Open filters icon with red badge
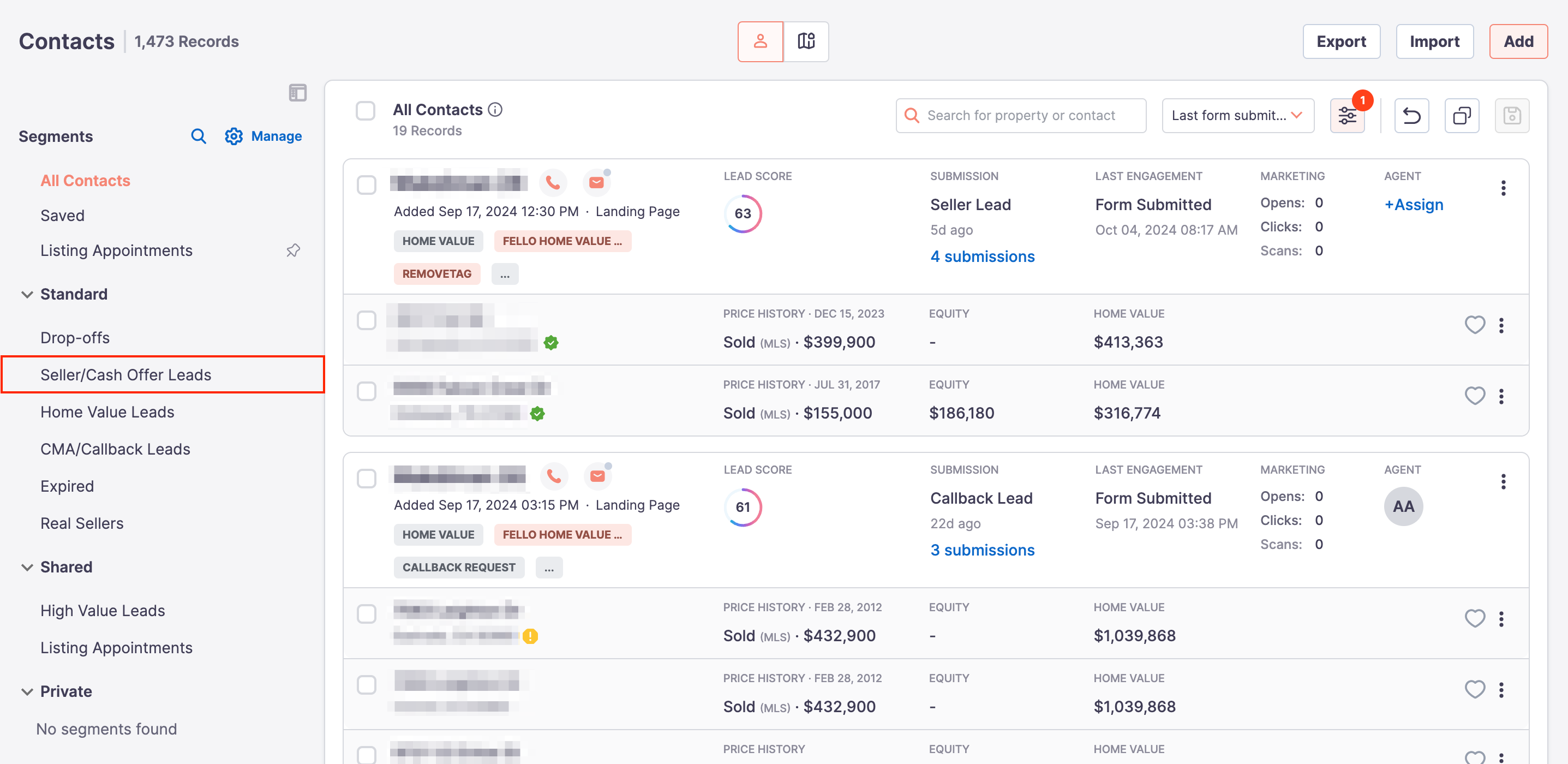Screen dimensions: 1568x764 click(x=1348, y=116)
